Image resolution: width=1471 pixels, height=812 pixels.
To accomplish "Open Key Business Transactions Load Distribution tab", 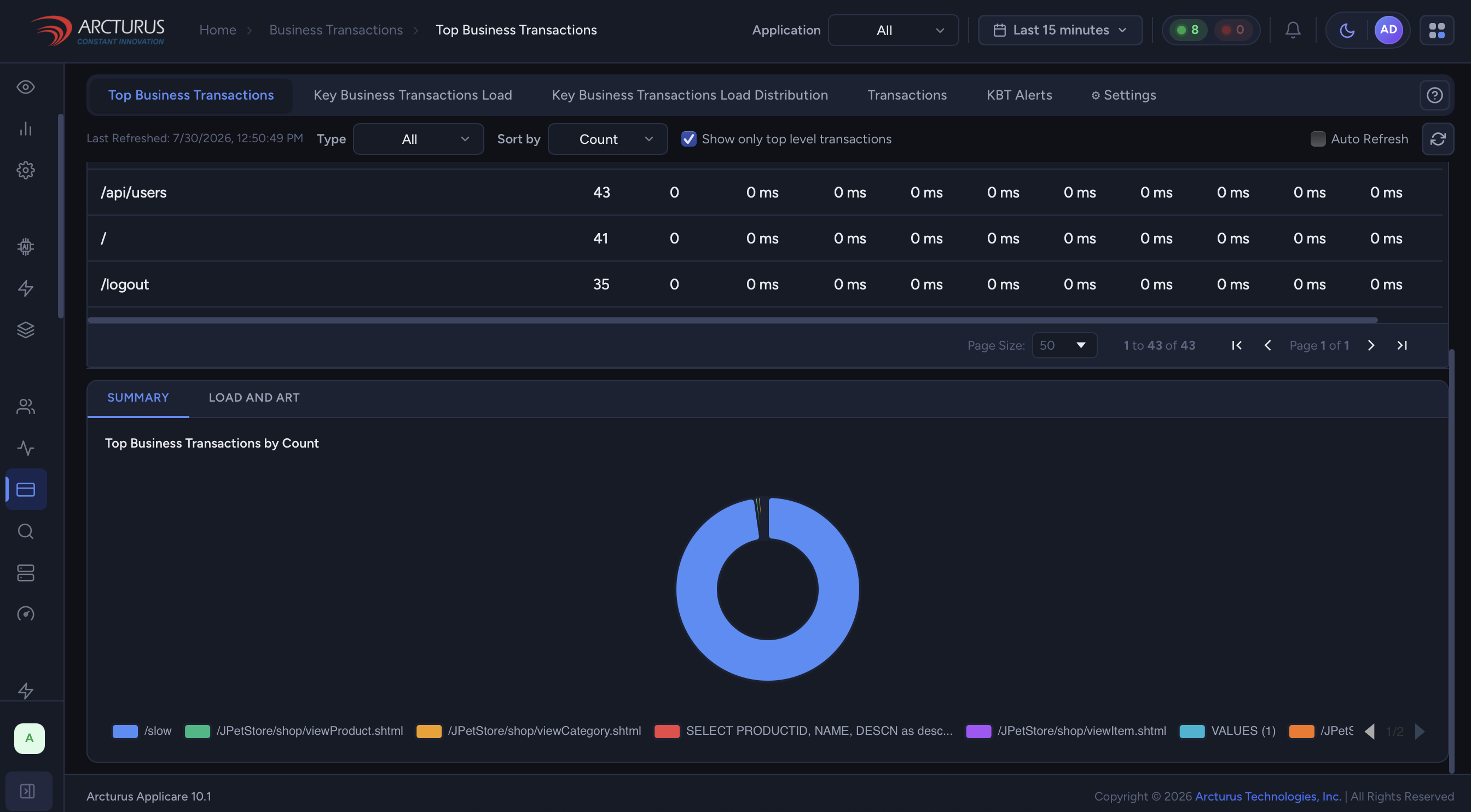I will point(690,95).
